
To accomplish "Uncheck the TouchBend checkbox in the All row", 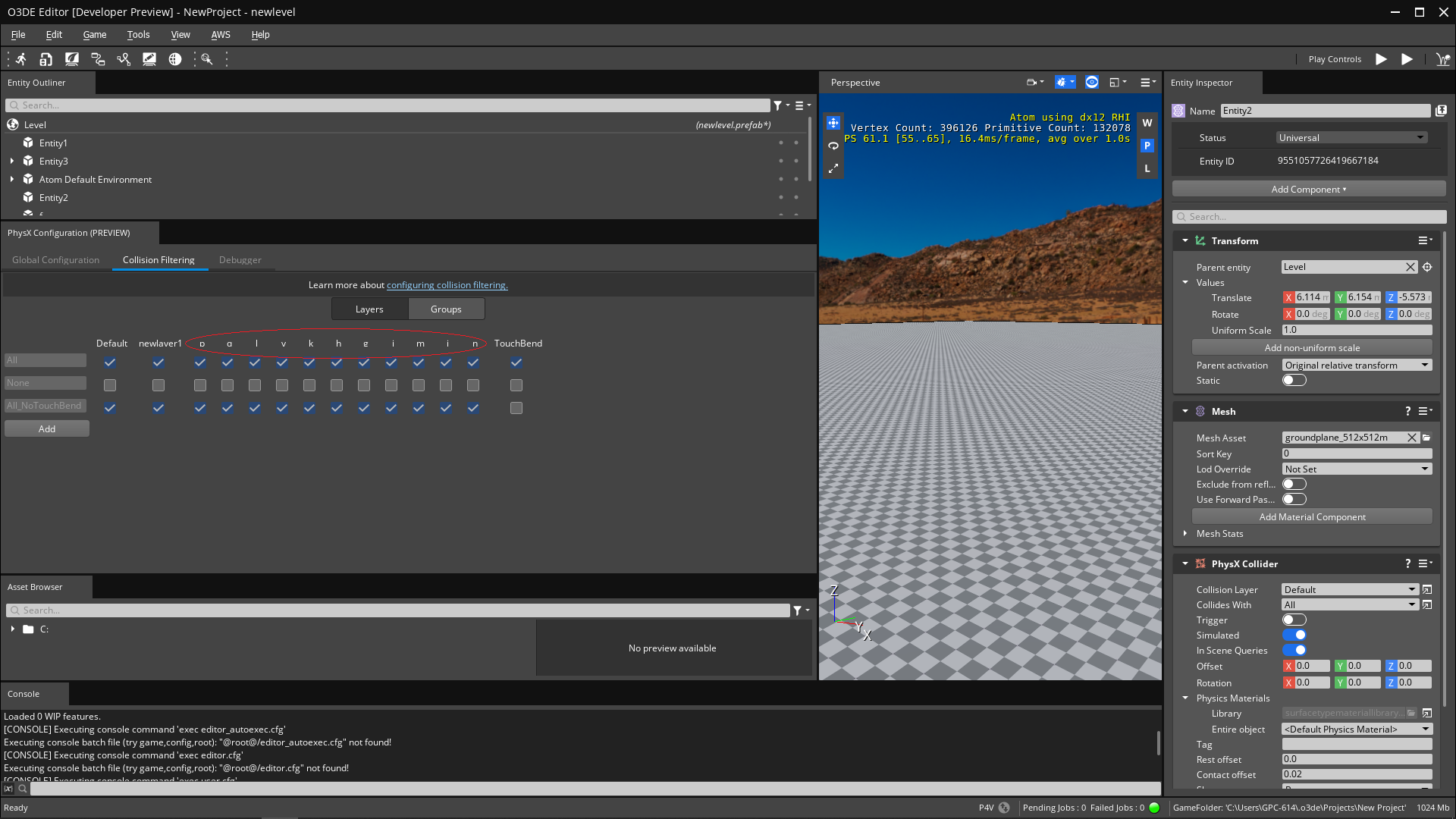I will point(516,362).
